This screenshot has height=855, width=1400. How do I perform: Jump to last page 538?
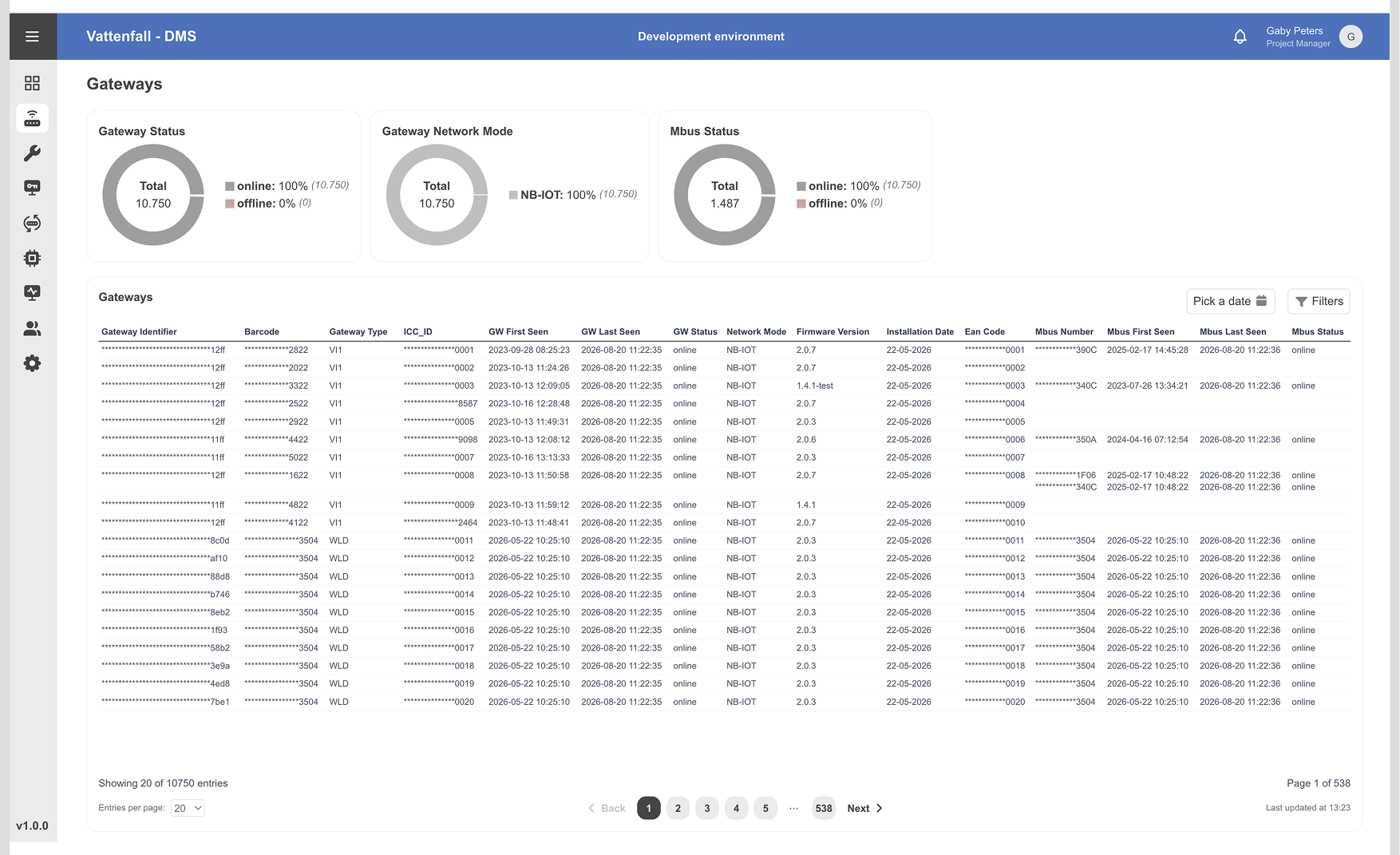824,808
